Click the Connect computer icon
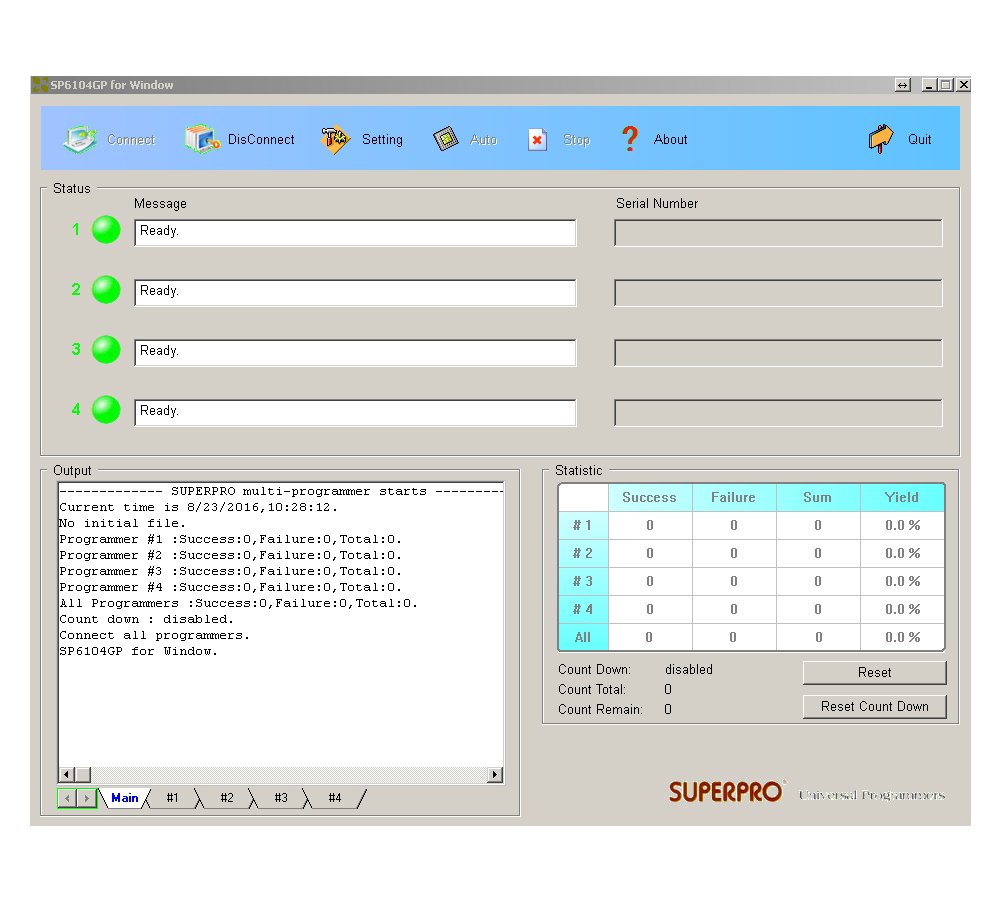Screen dimensions: 1000x900 click(x=80, y=139)
